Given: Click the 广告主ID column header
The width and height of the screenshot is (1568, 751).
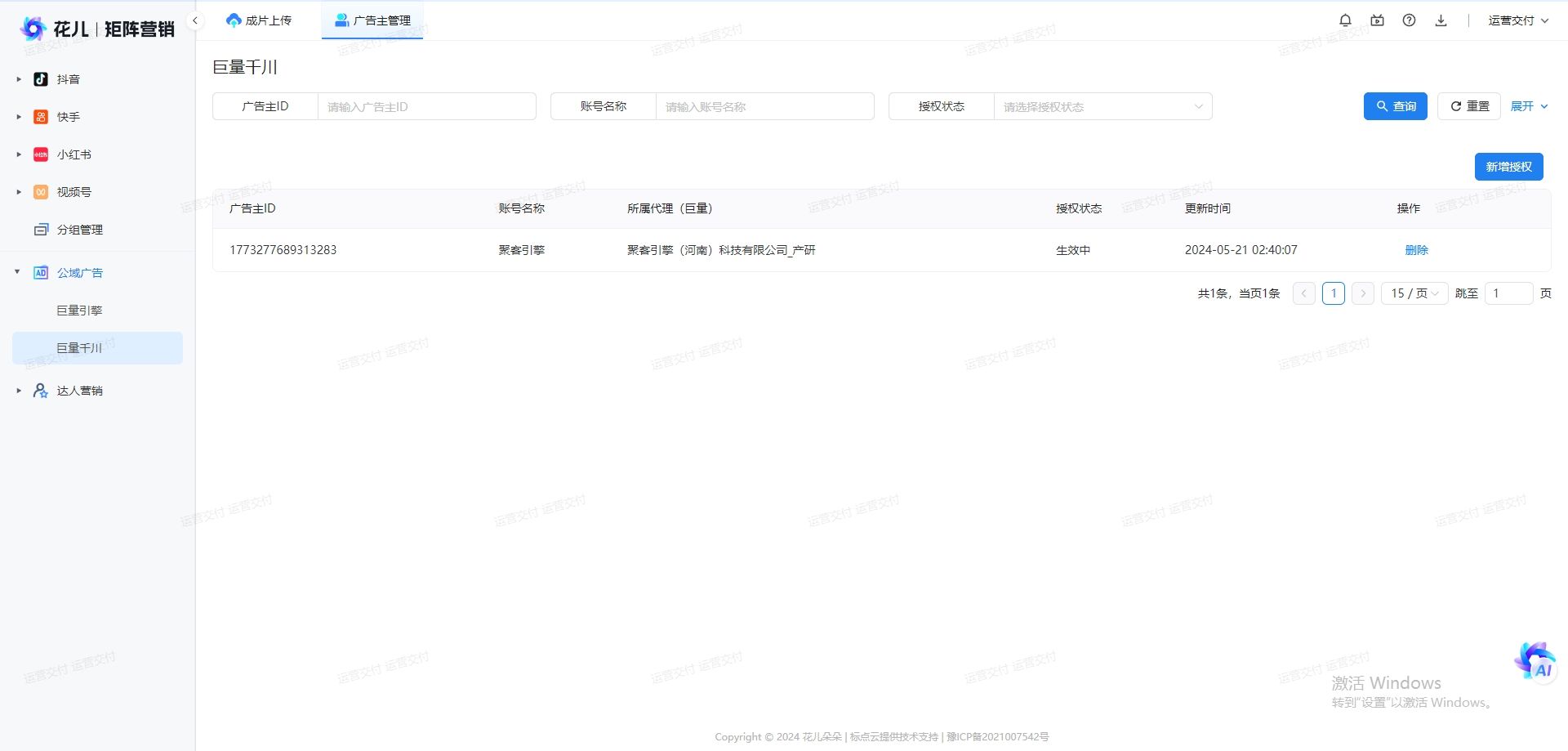Looking at the screenshot, I should pyautogui.click(x=252, y=208).
